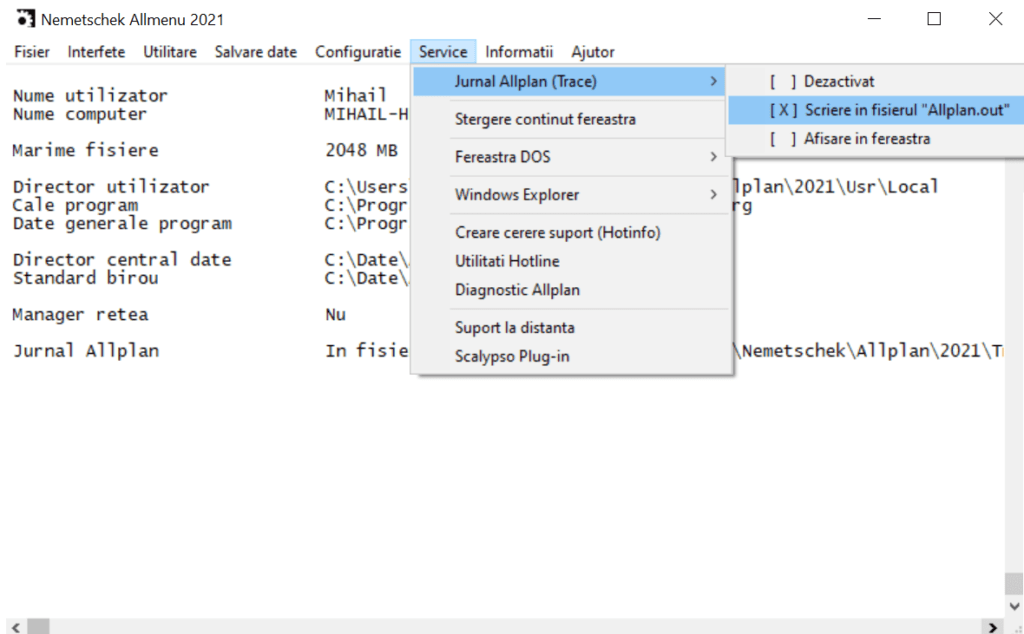
Task: Minimize the Allmenu window
Action: pos(874,19)
